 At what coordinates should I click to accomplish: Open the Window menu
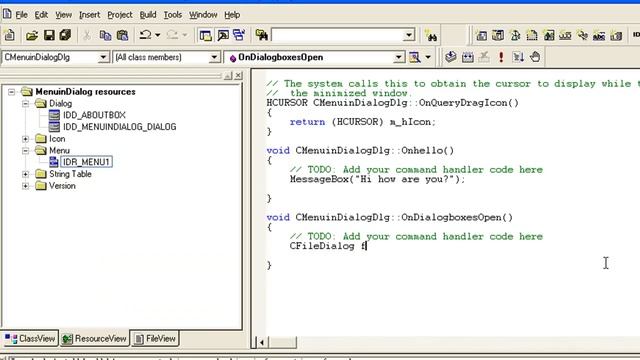tap(203, 15)
